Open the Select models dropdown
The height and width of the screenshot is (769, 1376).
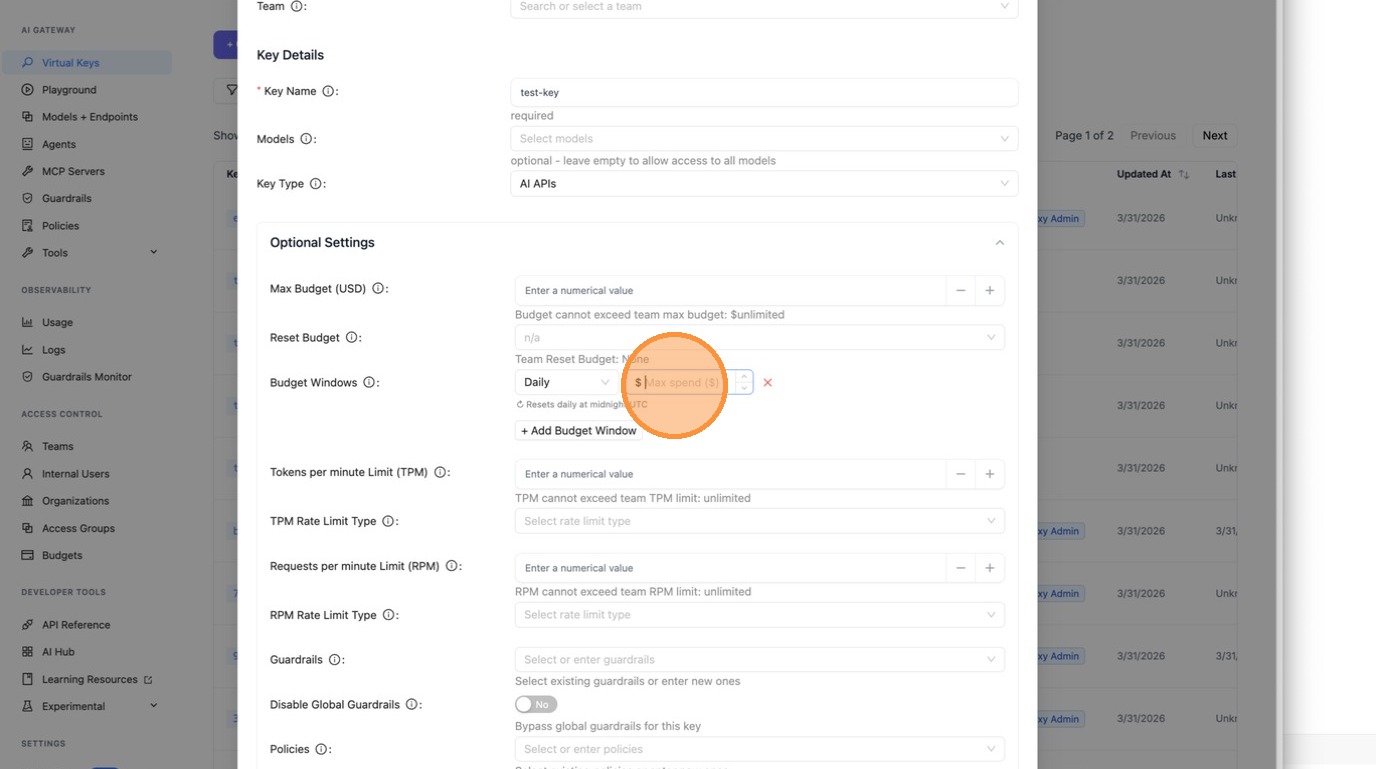click(x=764, y=139)
